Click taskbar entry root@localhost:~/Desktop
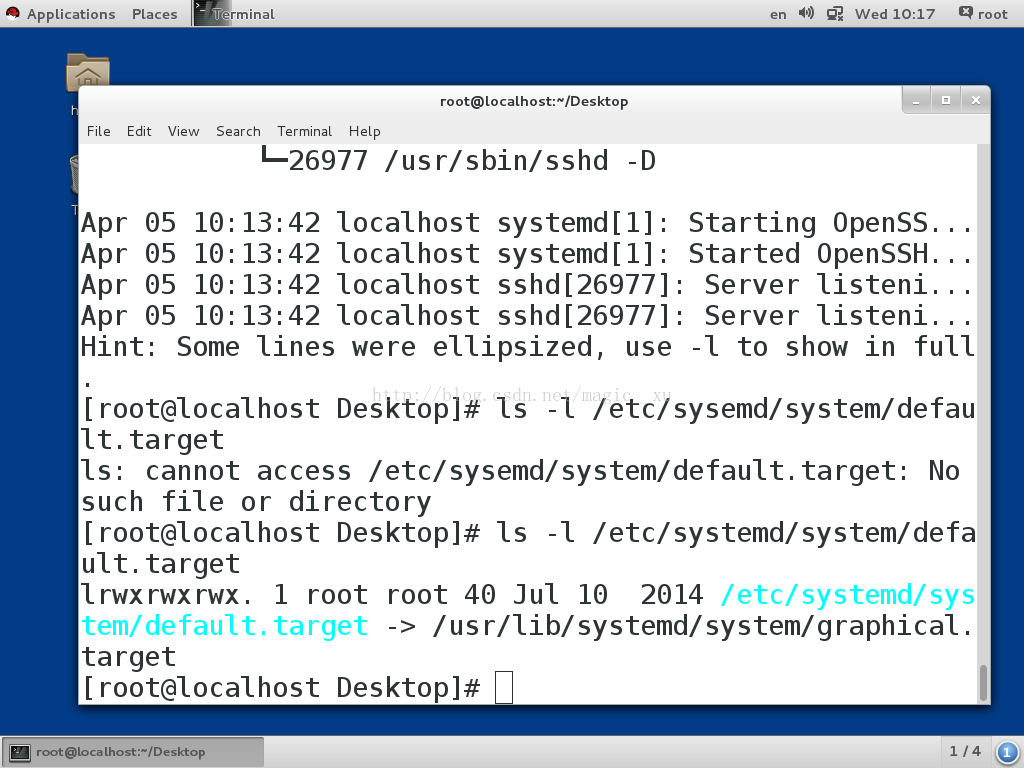Screen dimensions: 1024x768 click(133, 752)
